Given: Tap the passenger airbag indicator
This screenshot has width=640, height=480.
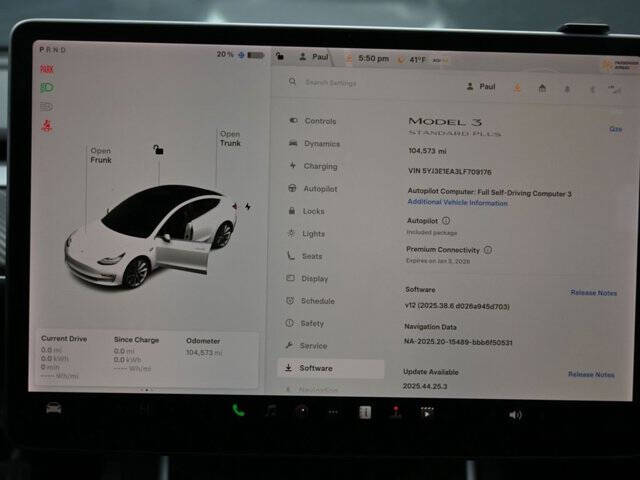Looking at the screenshot, I should [620, 65].
